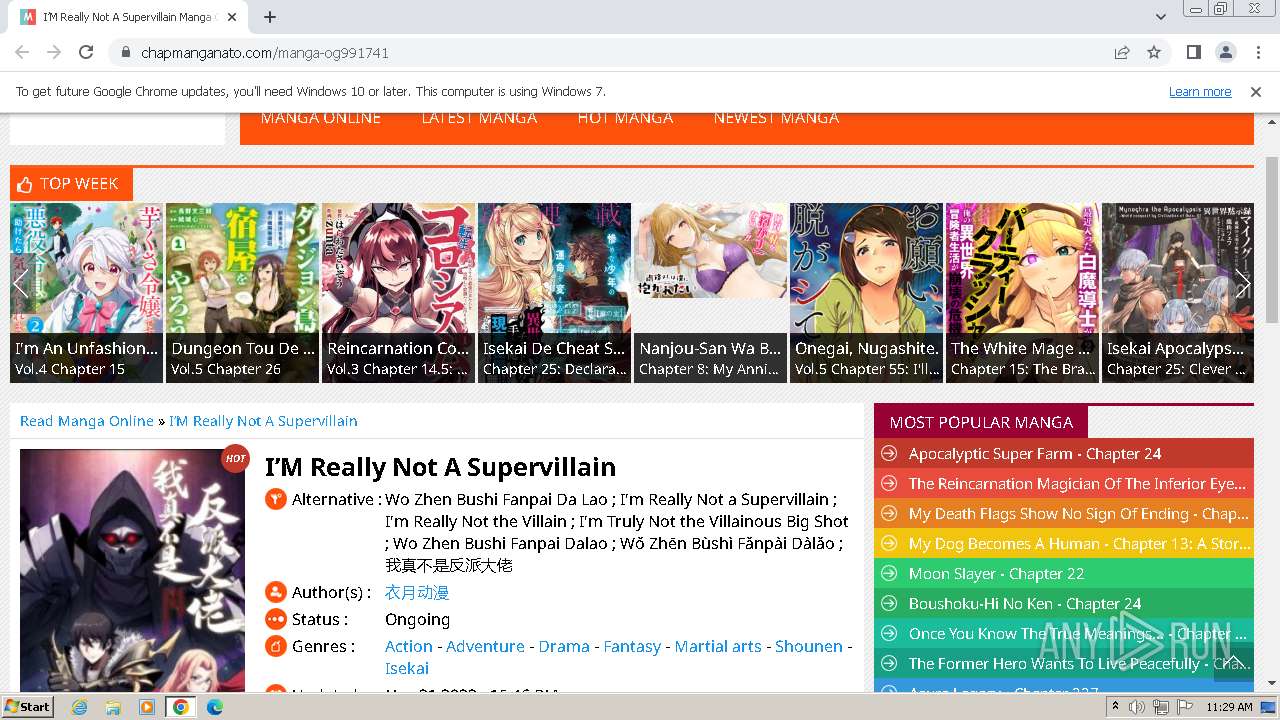The height and width of the screenshot is (720, 1280).
Task: Click arrow icon beside Apocalyptic Super Farm
Action: [888, 454]
